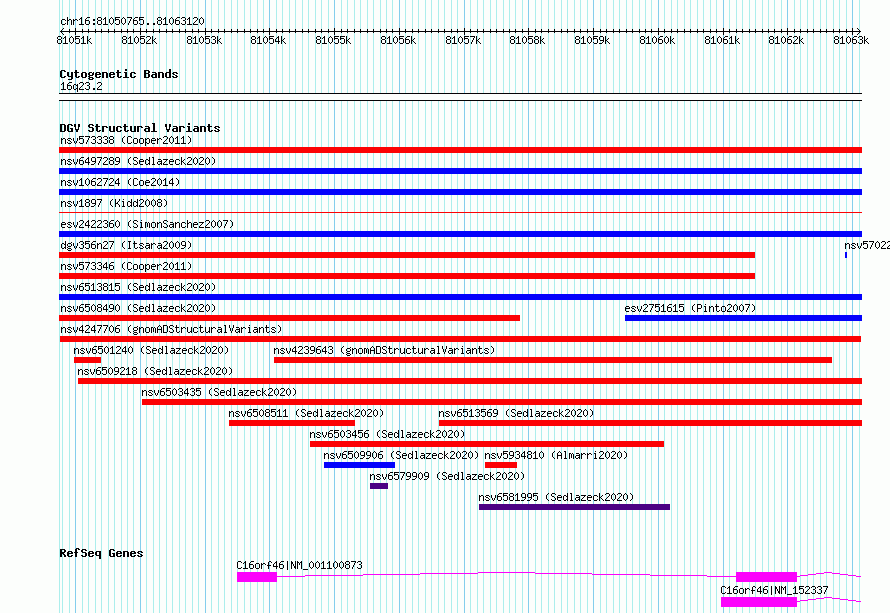Click the first exon of C16orf46|NM_001100873
Viewport: 890px width, 613px height.
(257, 577)
